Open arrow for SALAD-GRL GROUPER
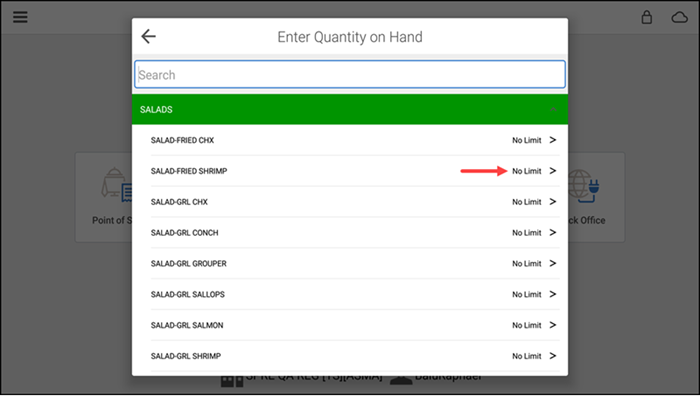Image resolution: width=700 pixels, height=396 pixels. point(553,263)
